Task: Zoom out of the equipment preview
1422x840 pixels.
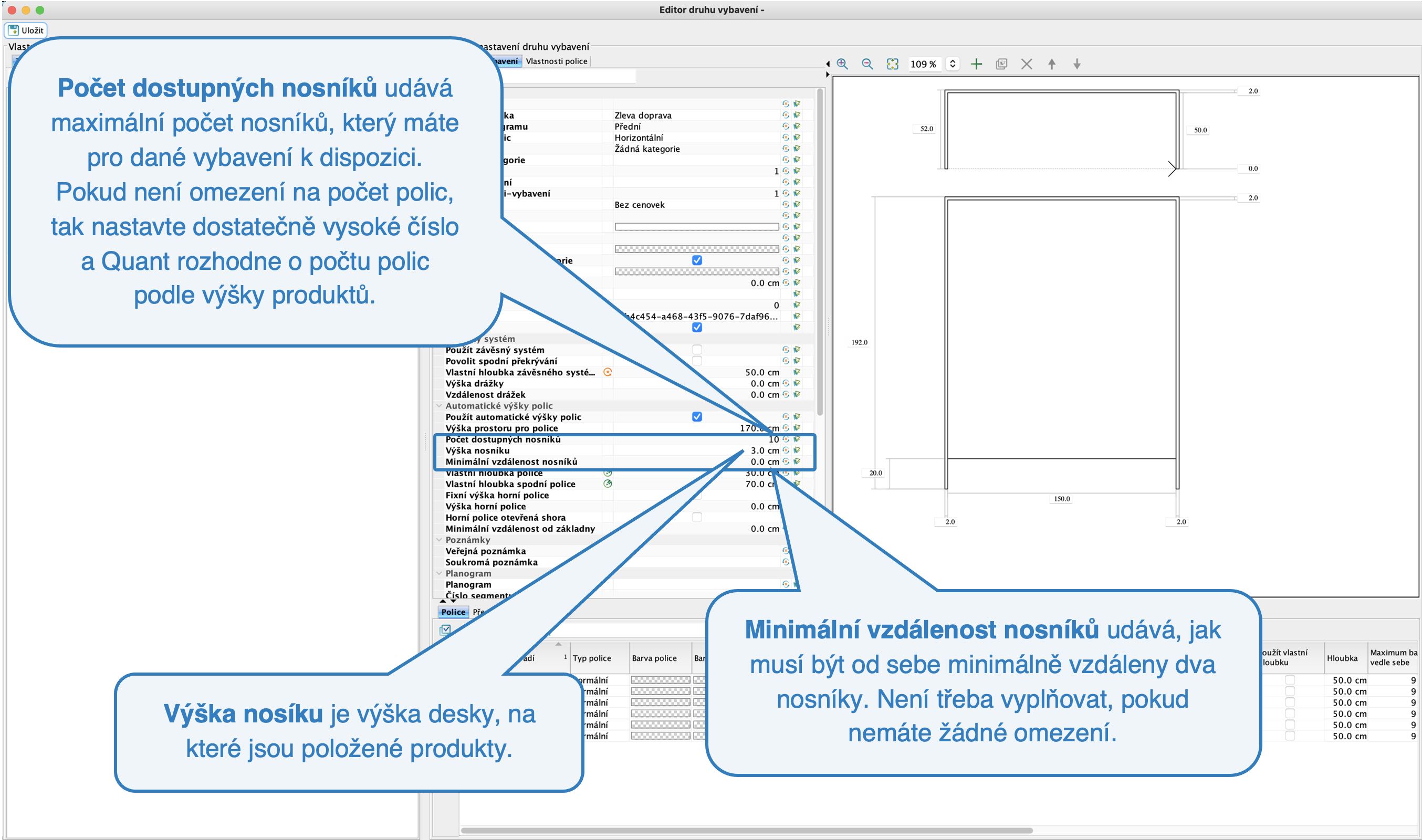Action: pyautogui.click(x=867, y=64)
